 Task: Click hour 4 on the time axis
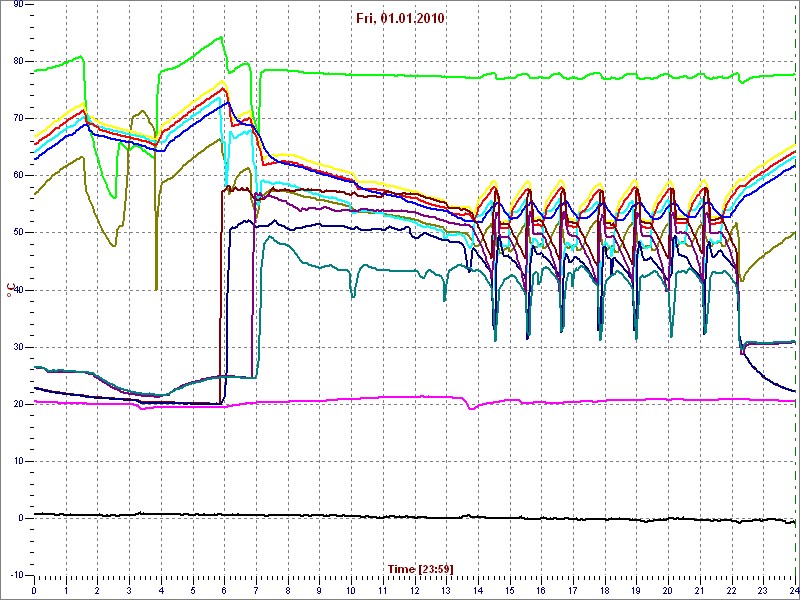161,591
